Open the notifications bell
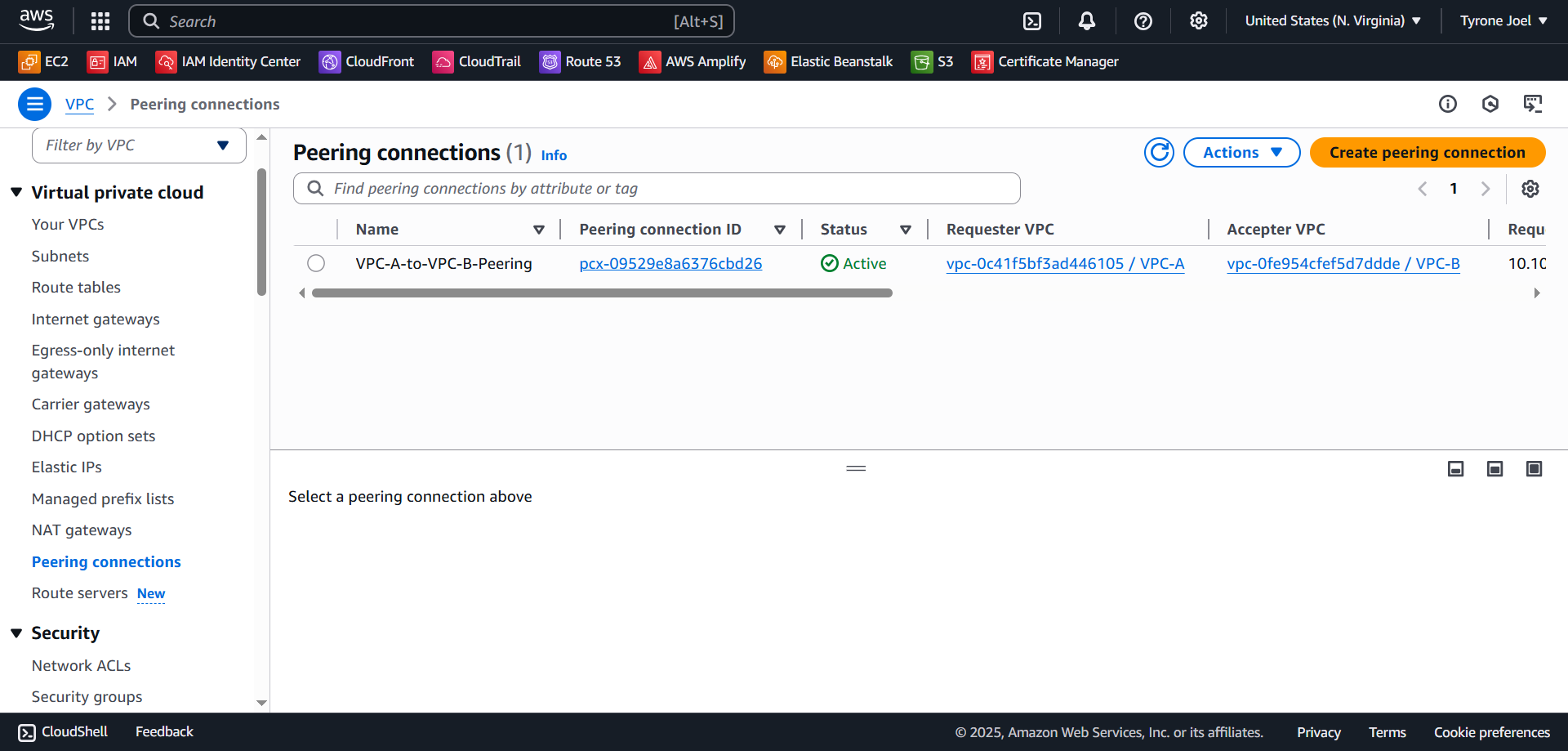Viewport: 1568px width, 751px height. coord(1086,20)
